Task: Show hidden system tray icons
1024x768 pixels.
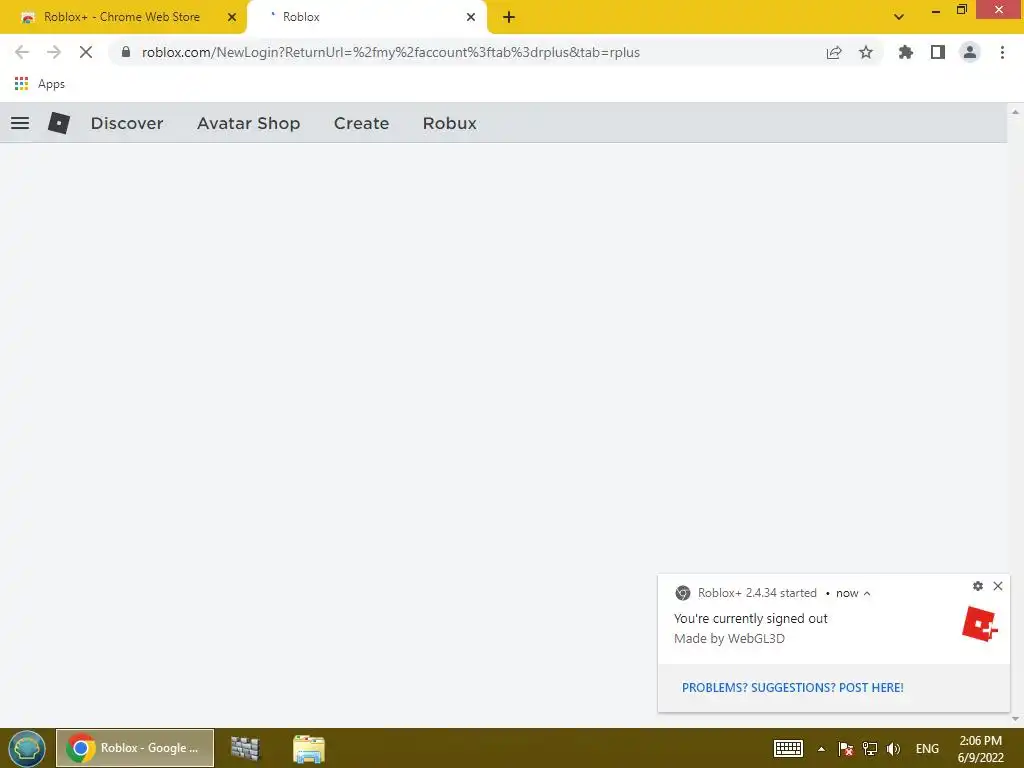Action: click(x=822, y=749)
